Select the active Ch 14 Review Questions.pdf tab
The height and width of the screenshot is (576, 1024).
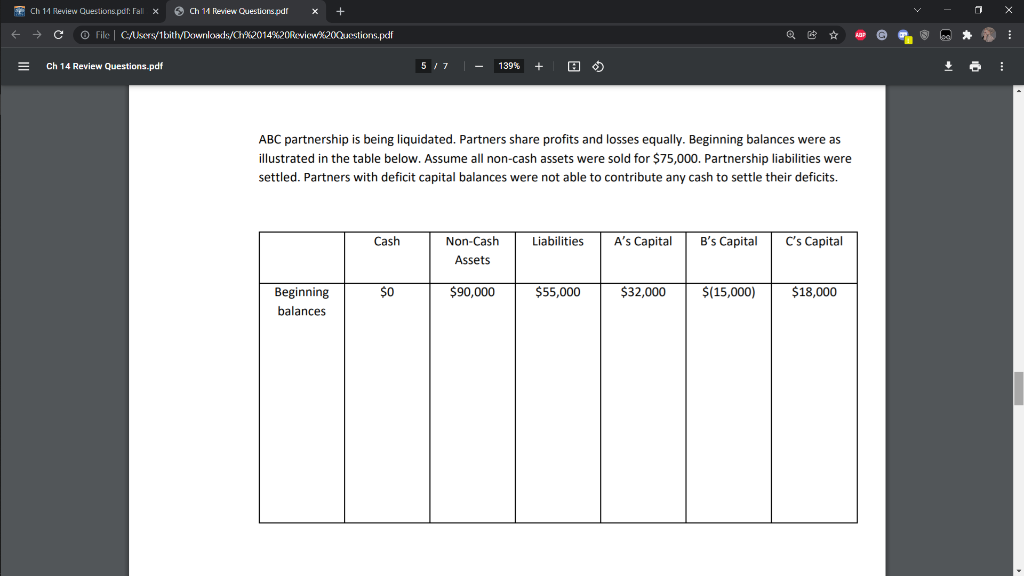pos(240,10)
